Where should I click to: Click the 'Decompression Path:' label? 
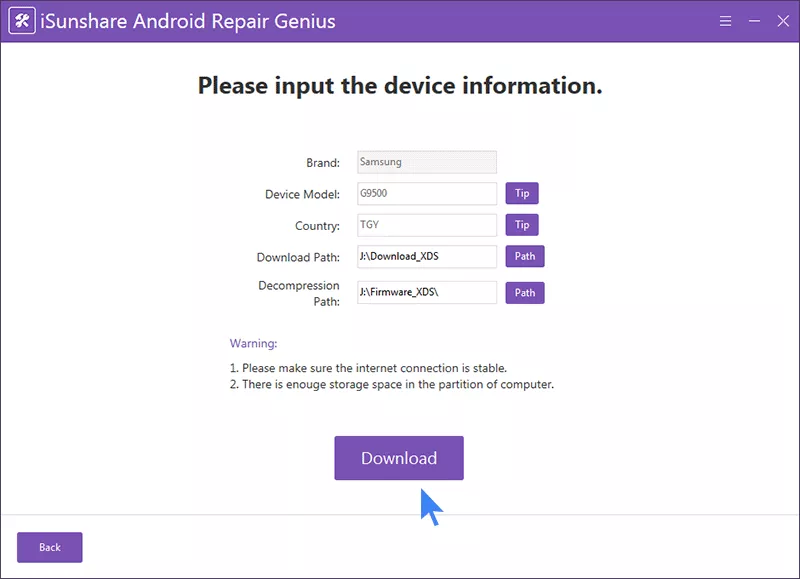[x=299, y=293]
